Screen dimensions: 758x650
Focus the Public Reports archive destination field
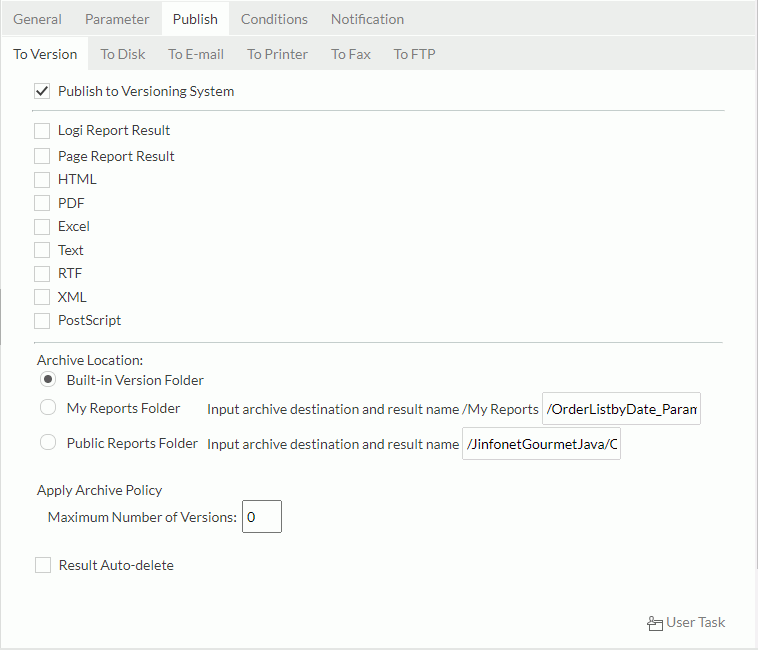pos(541,444)
